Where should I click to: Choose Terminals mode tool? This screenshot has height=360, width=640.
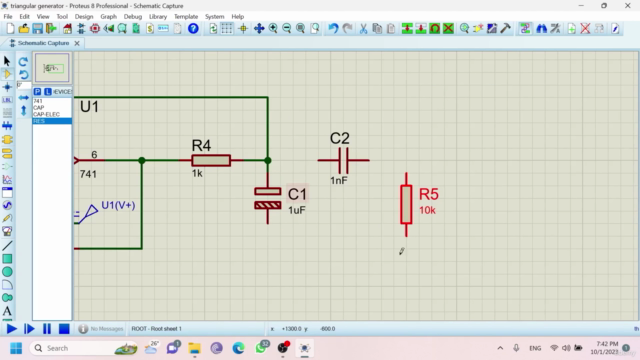coord(7,153)
